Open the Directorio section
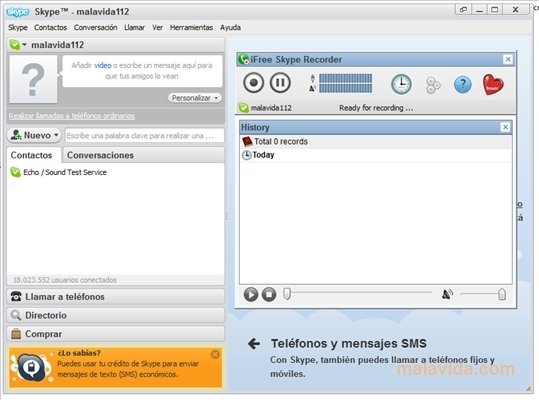This screenshot has height=400, width=539. pos(116,315)
